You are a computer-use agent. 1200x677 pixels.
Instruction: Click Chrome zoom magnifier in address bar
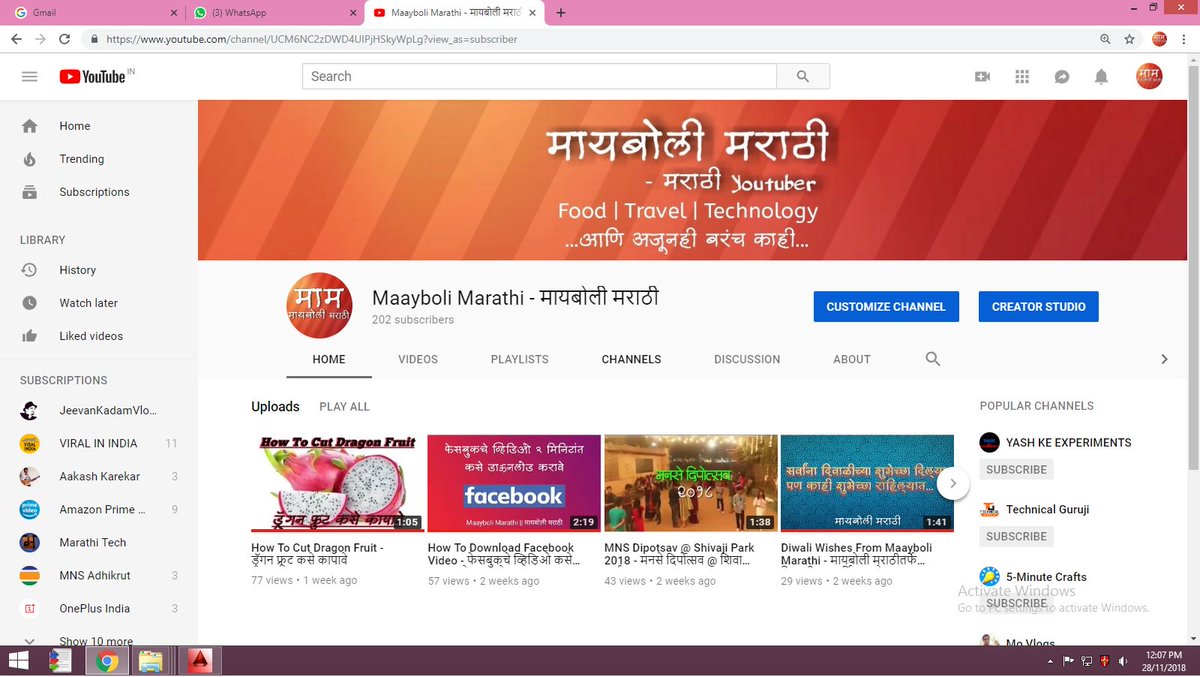click(x=1105, y=39)
